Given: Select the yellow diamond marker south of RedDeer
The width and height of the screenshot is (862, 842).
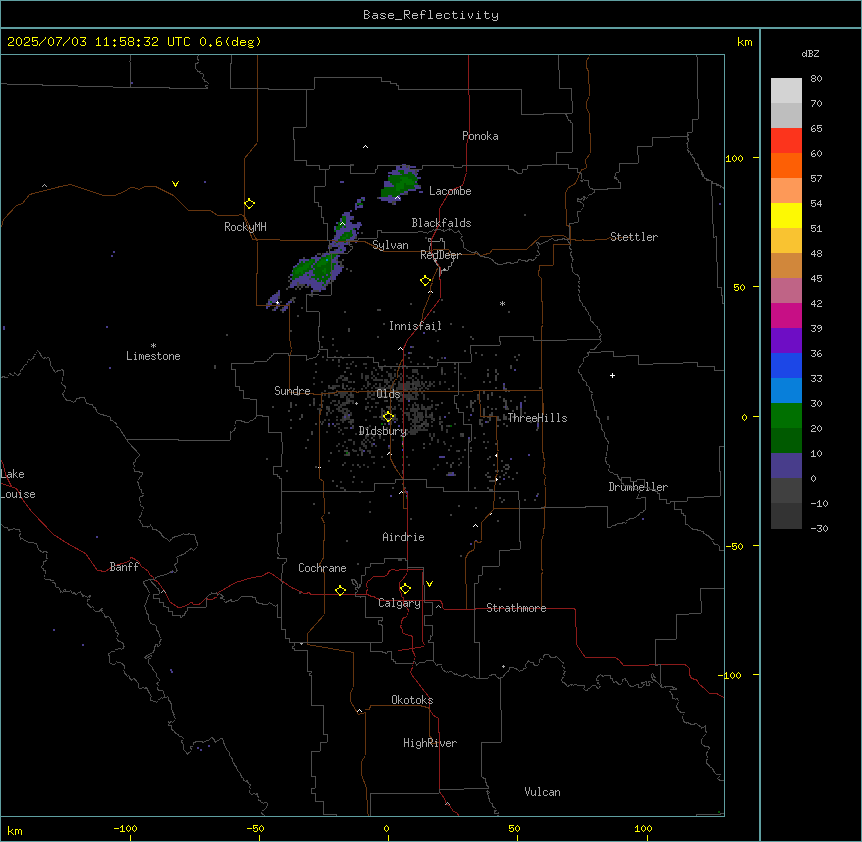Looking at the screenshot, I should (425, 281).
